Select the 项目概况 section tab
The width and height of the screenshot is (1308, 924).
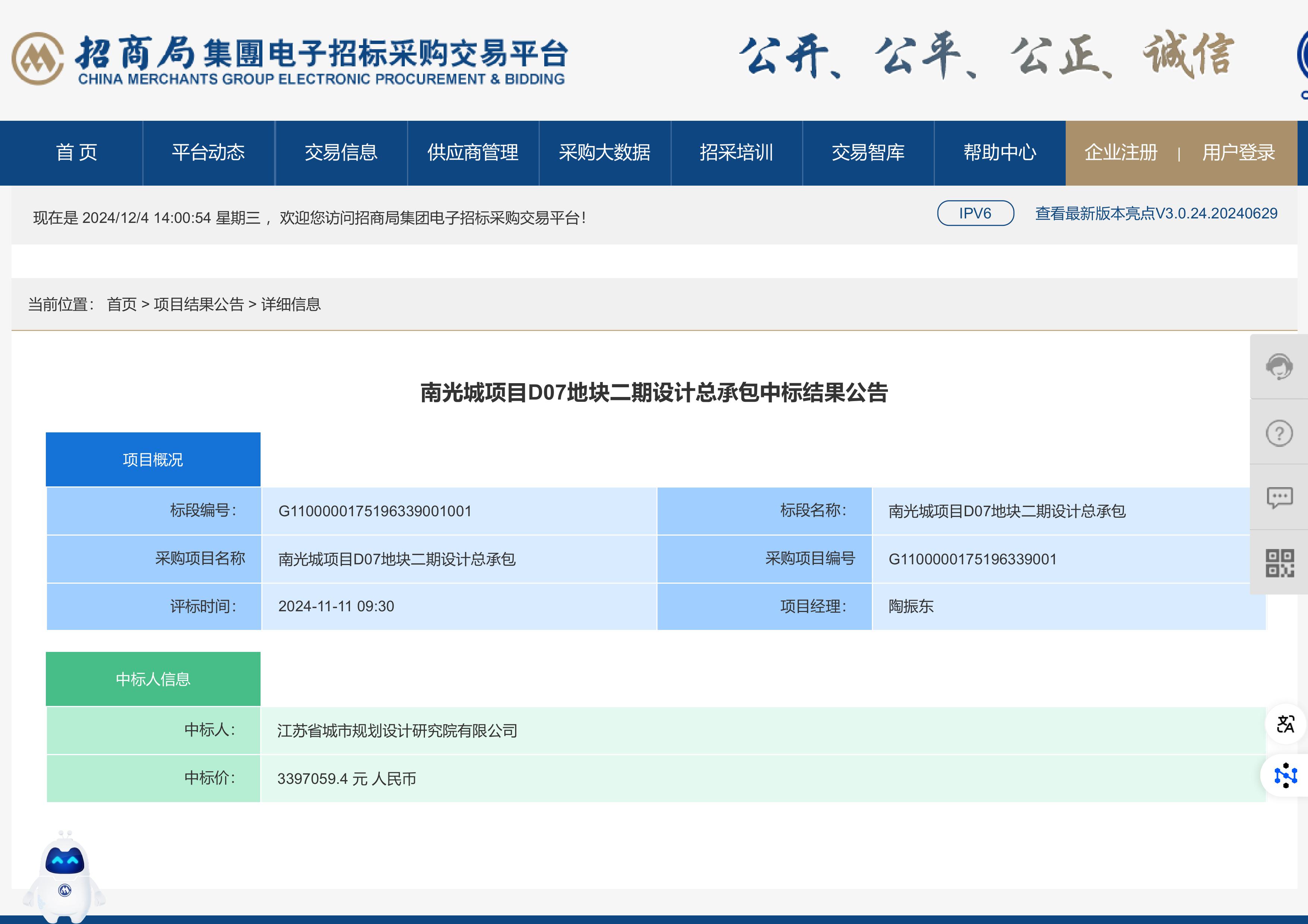pos(153,460)
